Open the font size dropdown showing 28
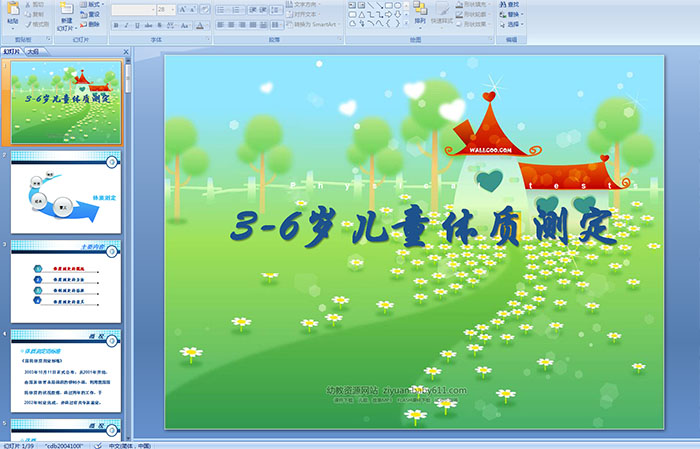Viewport: 700px width, 449px height. [x=166, y=9]
